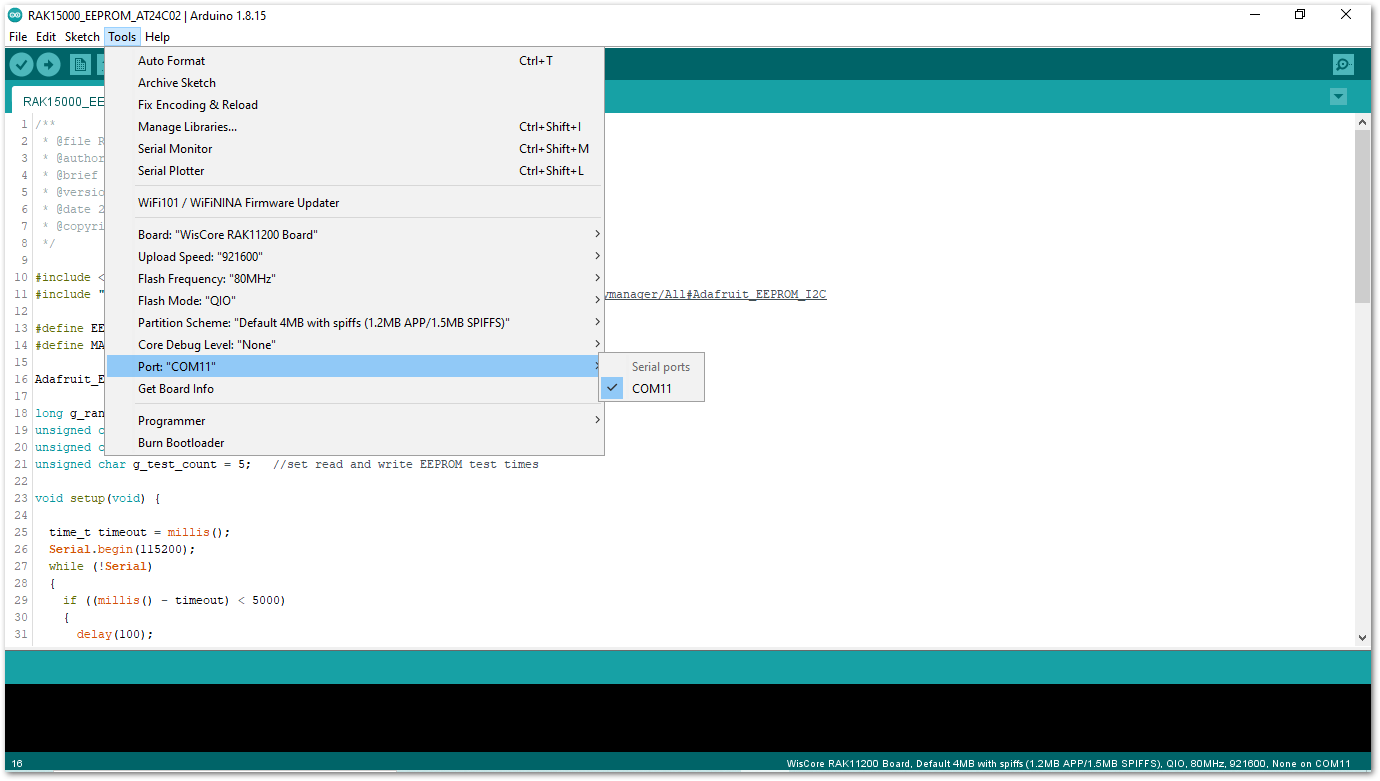Viewport: 1380px width, 781px height.
Task: Click the line number 16 indicator in status bar
Action: coord(17,764)
